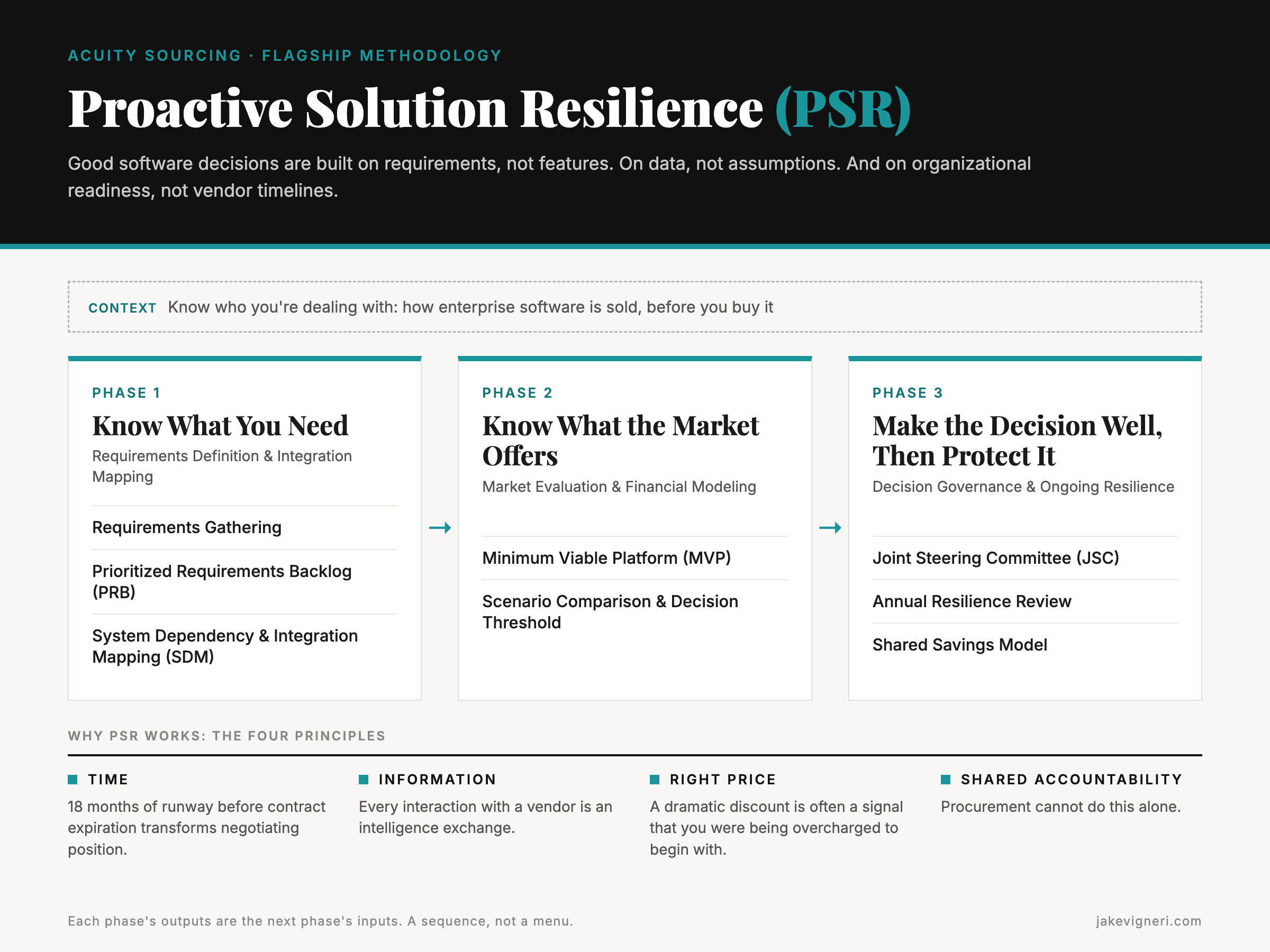
Task: Click 'Requirements Definition & Integration Mapping' subtitle
Action: coord(222,466)
